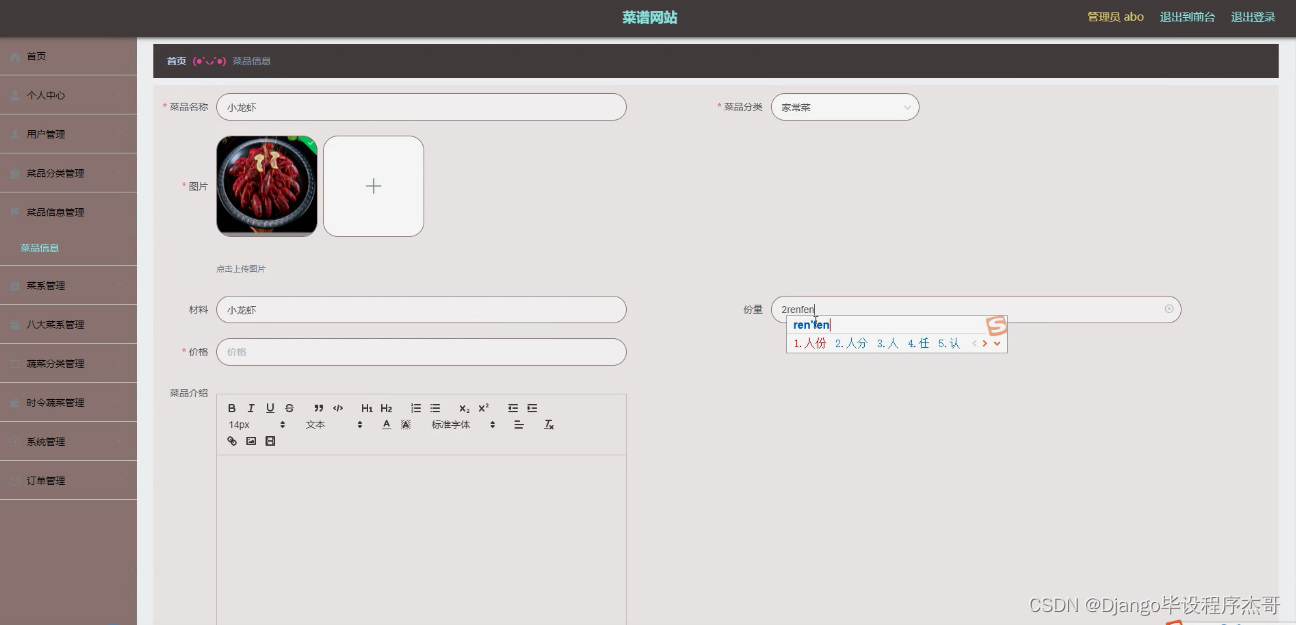The height and width of the screenshot is (625, 1296).
Task: Apply subscript formatting
Action: [x=464, y=408]
